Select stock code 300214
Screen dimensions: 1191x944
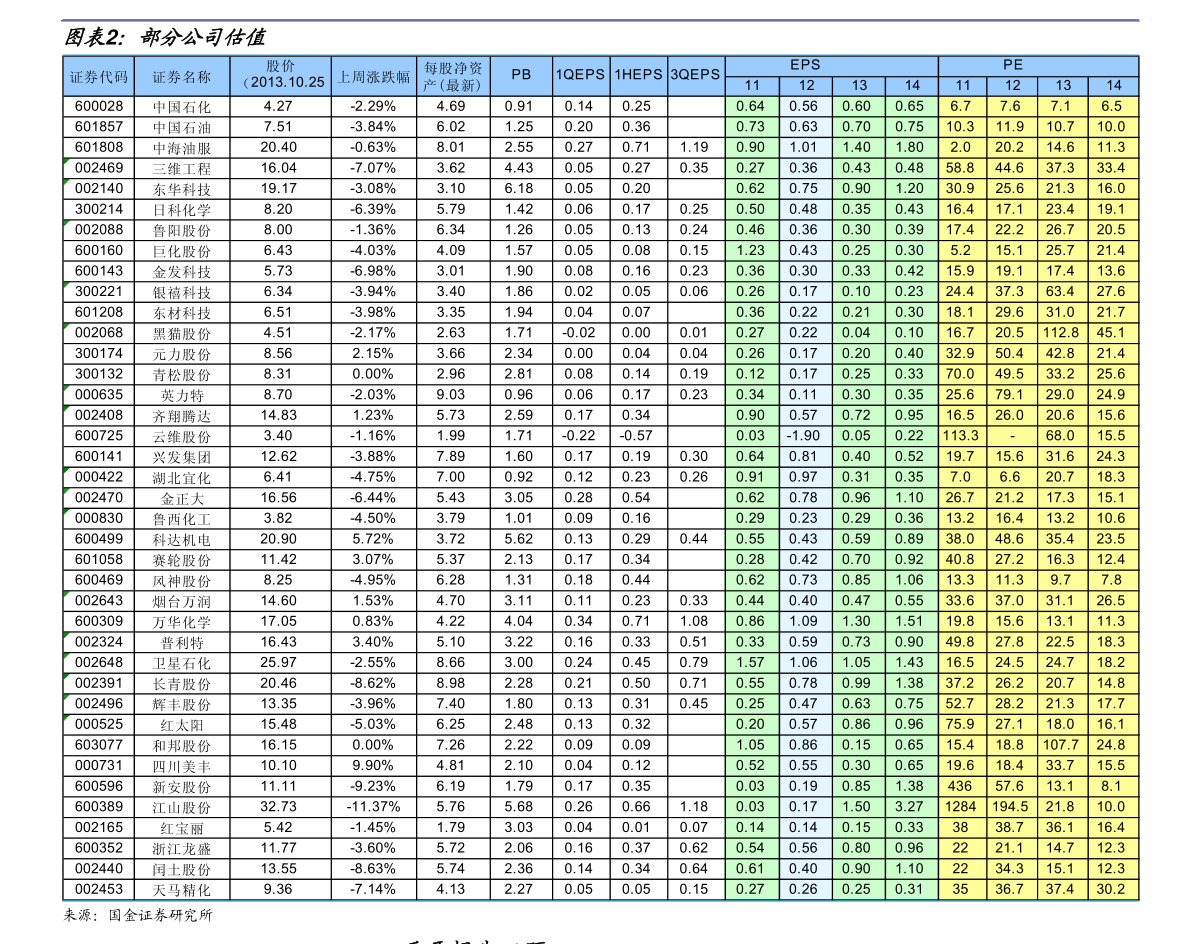coord(99,209)
